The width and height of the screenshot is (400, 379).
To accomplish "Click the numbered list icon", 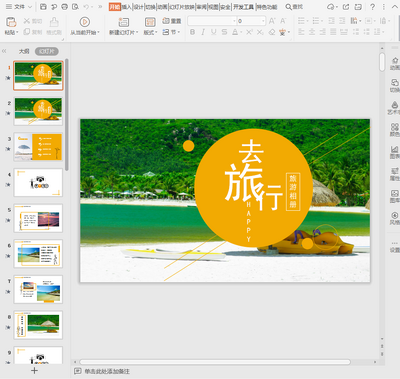I will click(x=316, y=21).
